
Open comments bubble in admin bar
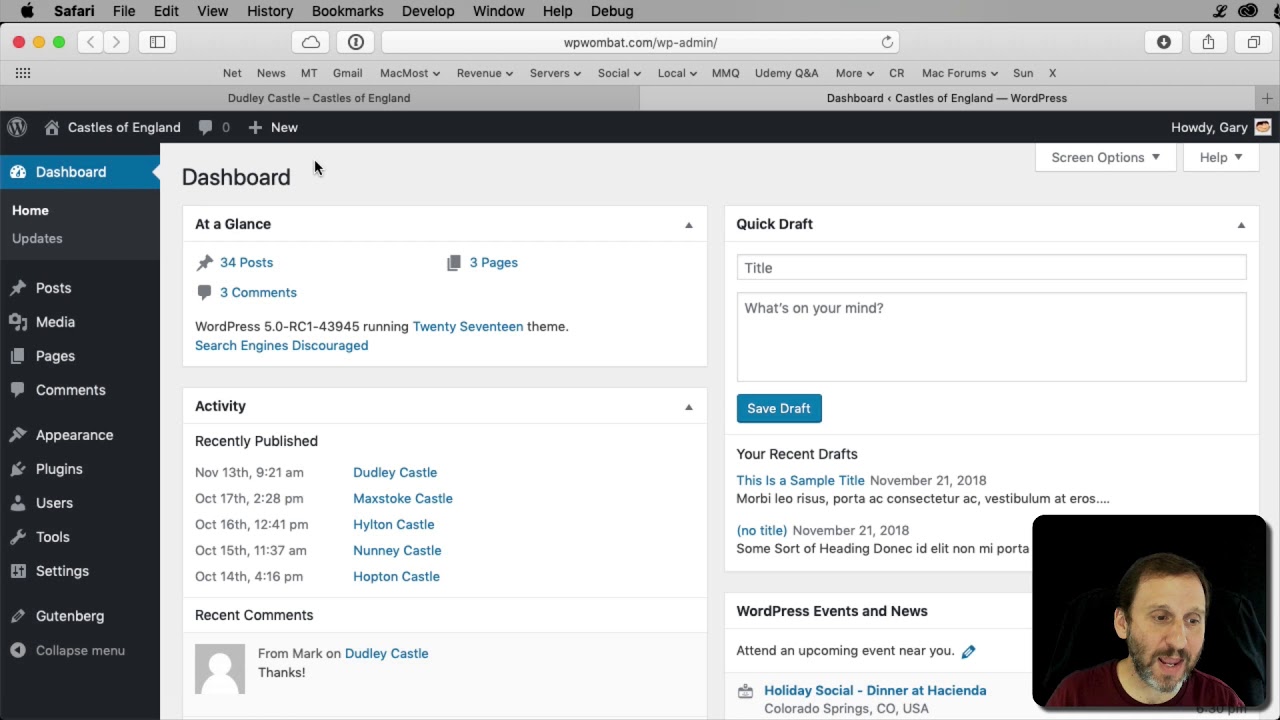point(205,127)
